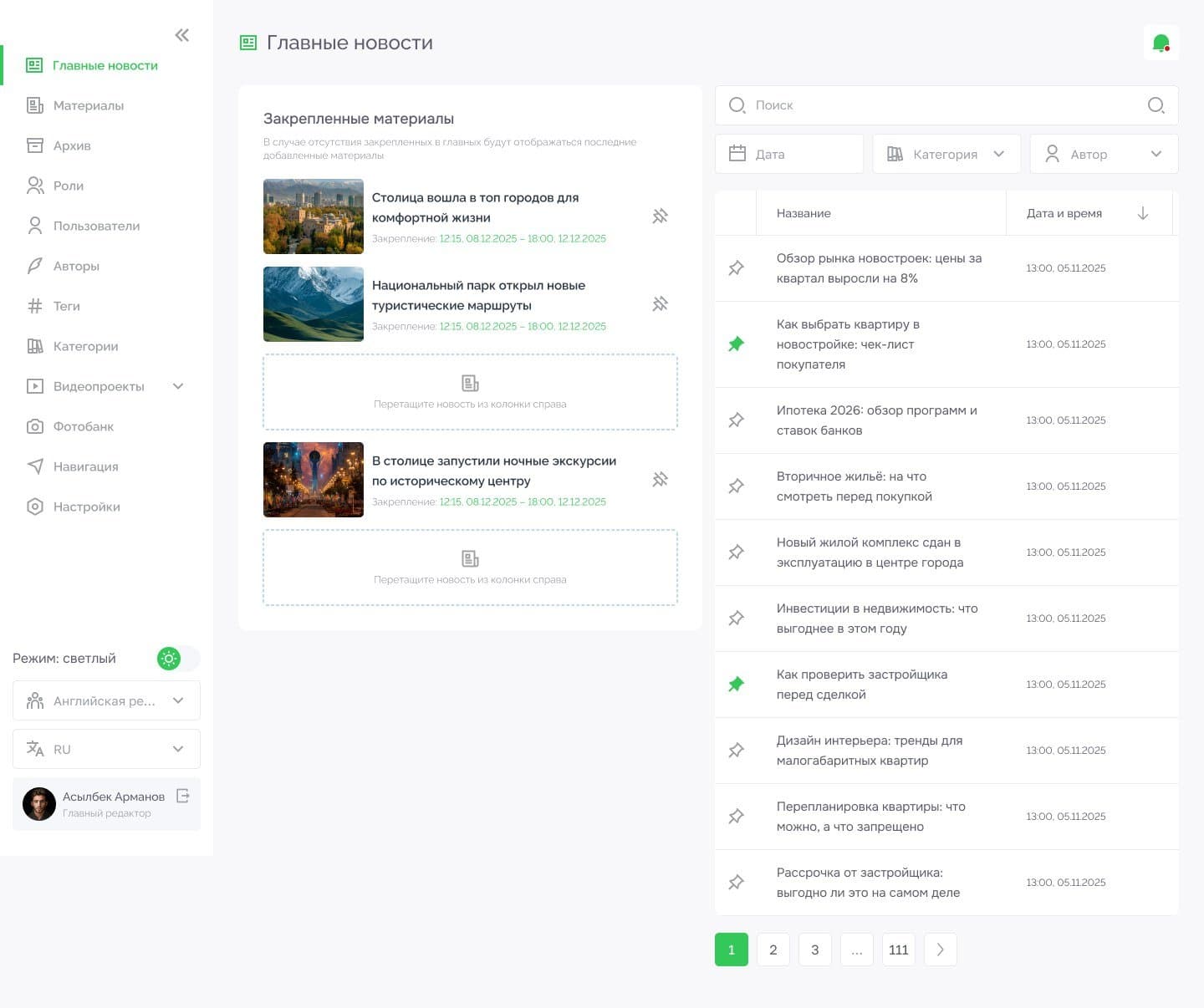Image resolution: width=1204 pixels, height=1008 pixels.
Task: Click the Пользователи person icon
Action: 35,226
